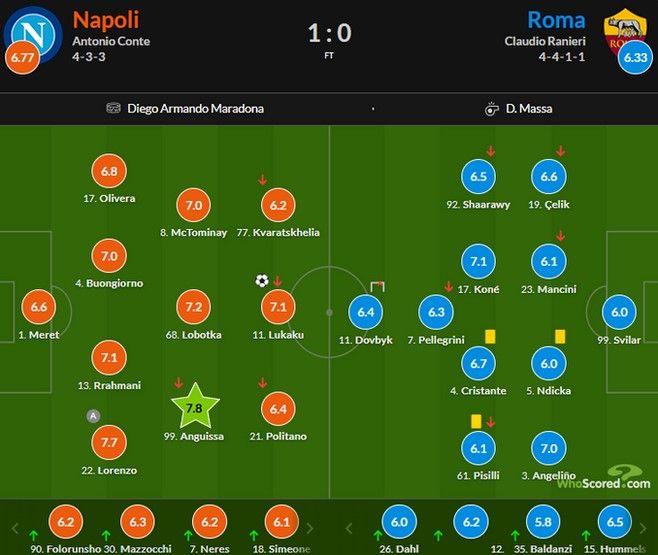The height and width of the screenshot is (555, 658).
Task: Click Ndicka's yellow card icon
Action: pos(561,337)
